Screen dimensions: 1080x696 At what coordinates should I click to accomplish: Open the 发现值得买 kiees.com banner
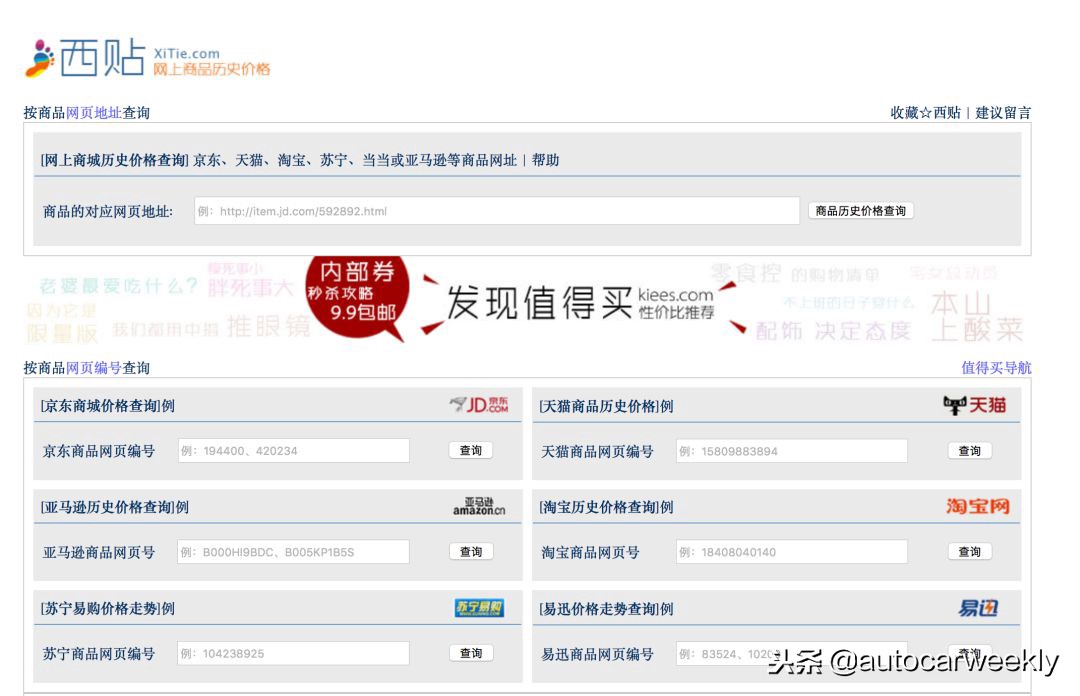(x=570, y=298)
